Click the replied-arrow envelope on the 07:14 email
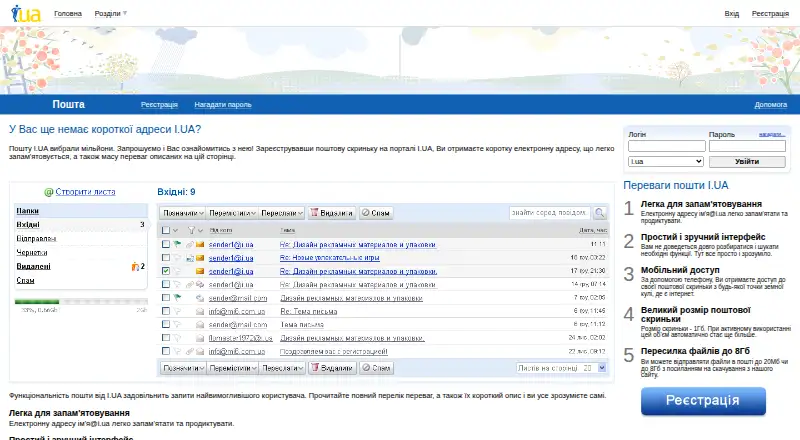 pos(200,284)
